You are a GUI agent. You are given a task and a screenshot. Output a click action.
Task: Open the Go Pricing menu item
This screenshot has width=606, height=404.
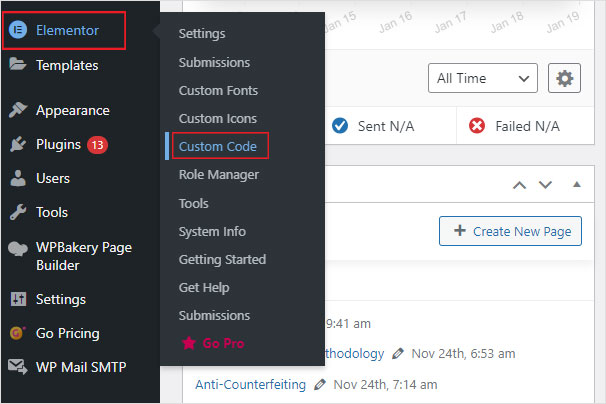[68, 333]
